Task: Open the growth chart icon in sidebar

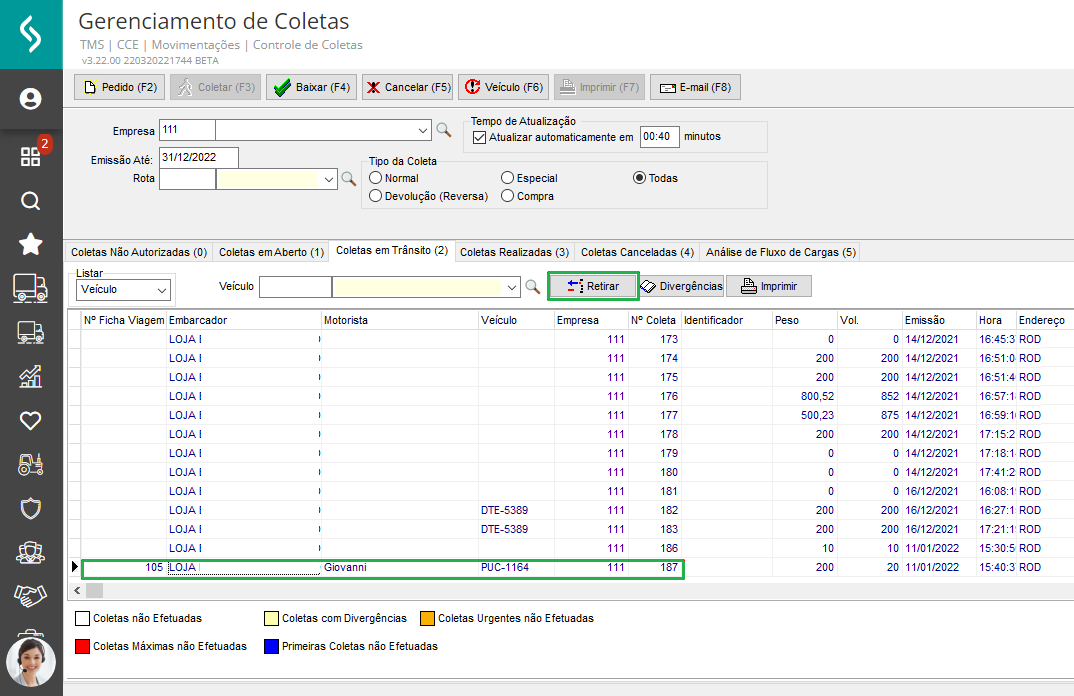Action: [x=30, y=376]
